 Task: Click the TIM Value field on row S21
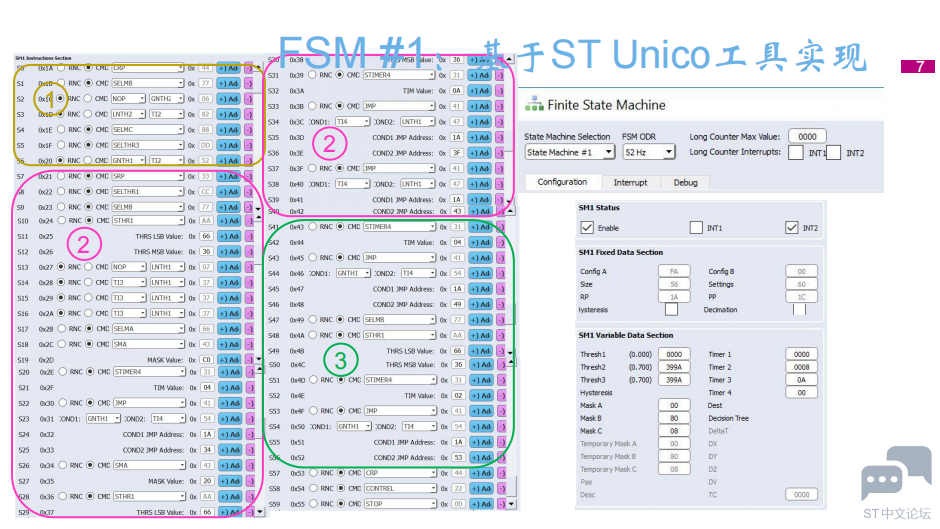click(x=207, y=387)
